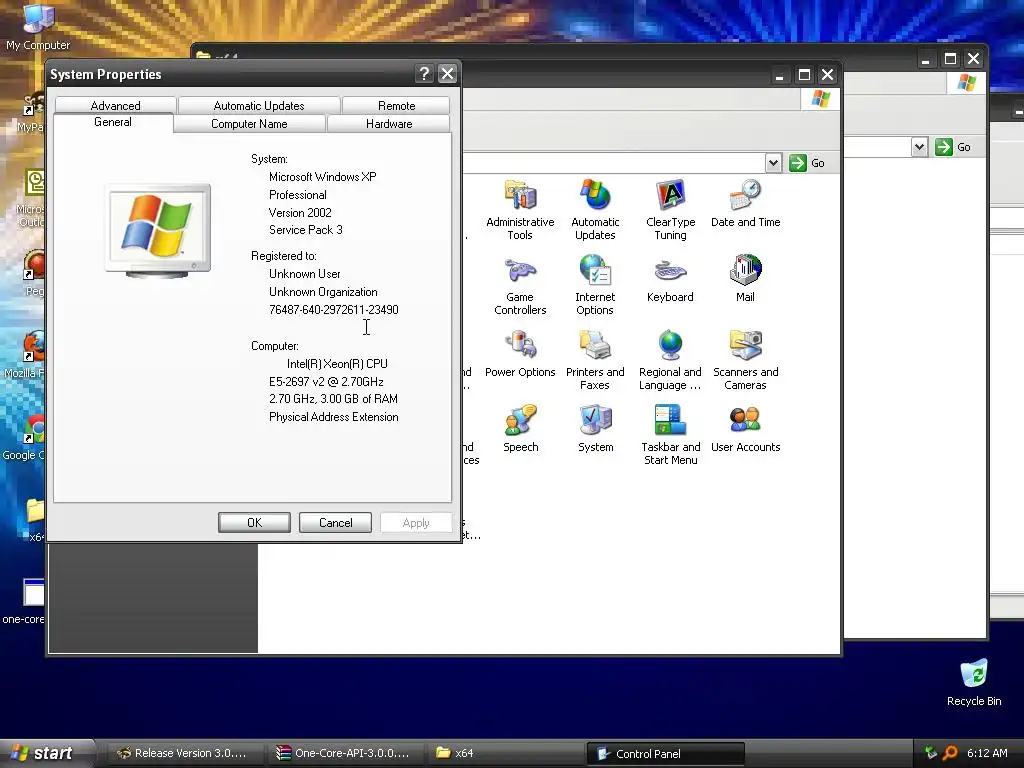Expand address dropdown in rear x64 window
The width and height of the screenshot is (1024, 768).
pyautogui.click(x=920, y=147)
